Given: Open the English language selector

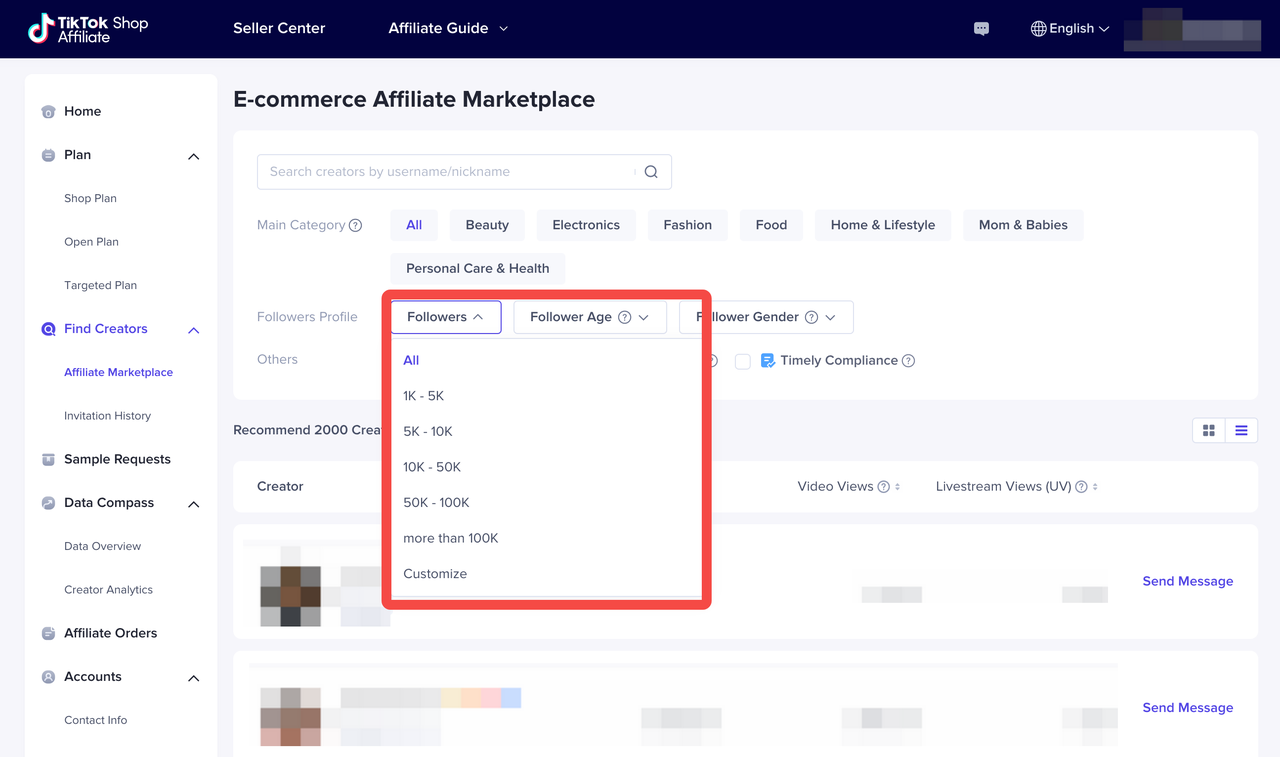Looking at the screenshot, I should (x=1070, y=29).
